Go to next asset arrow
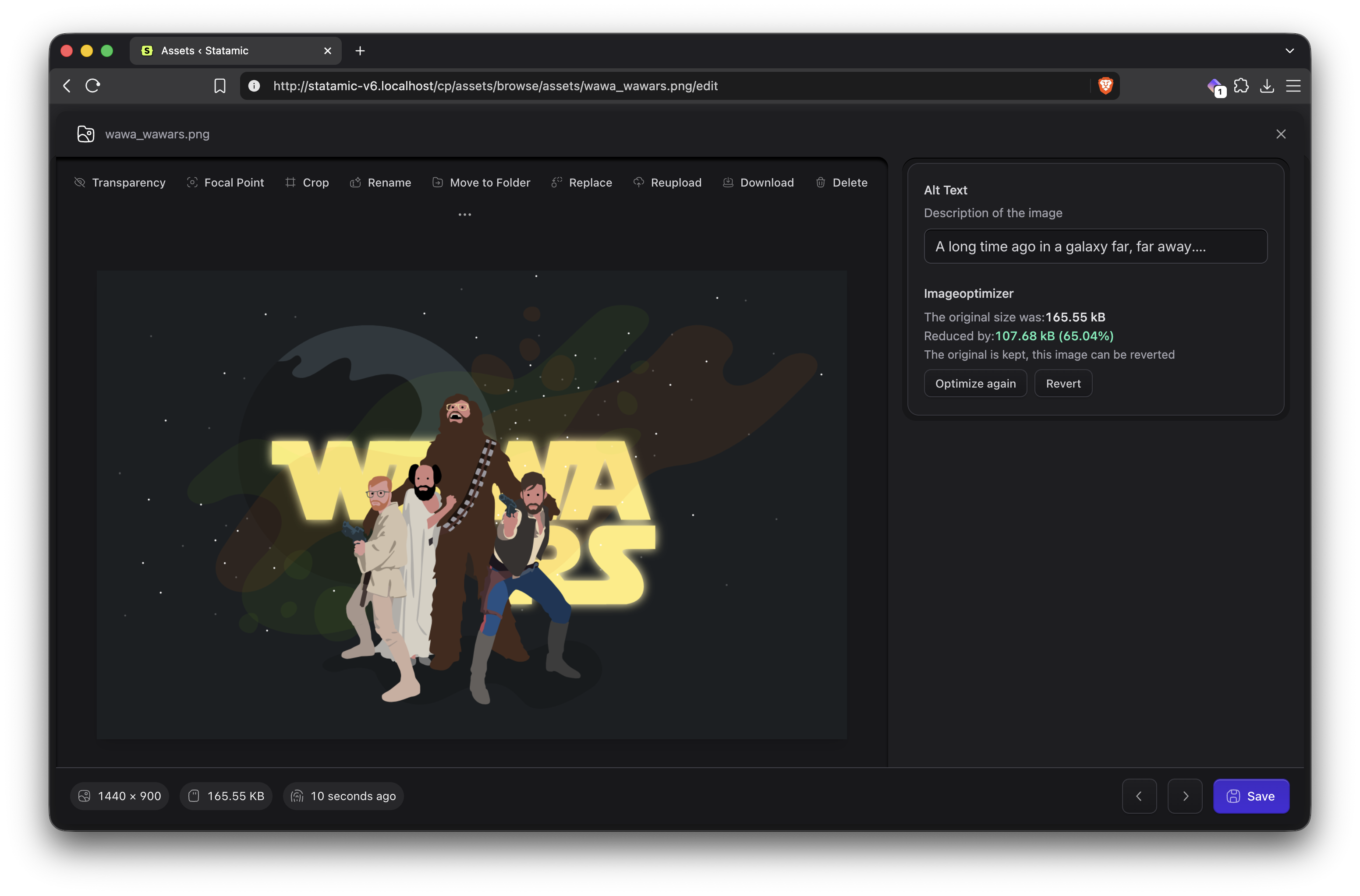This screenshot has height=896, width=1360. [x=1185, y=796]
